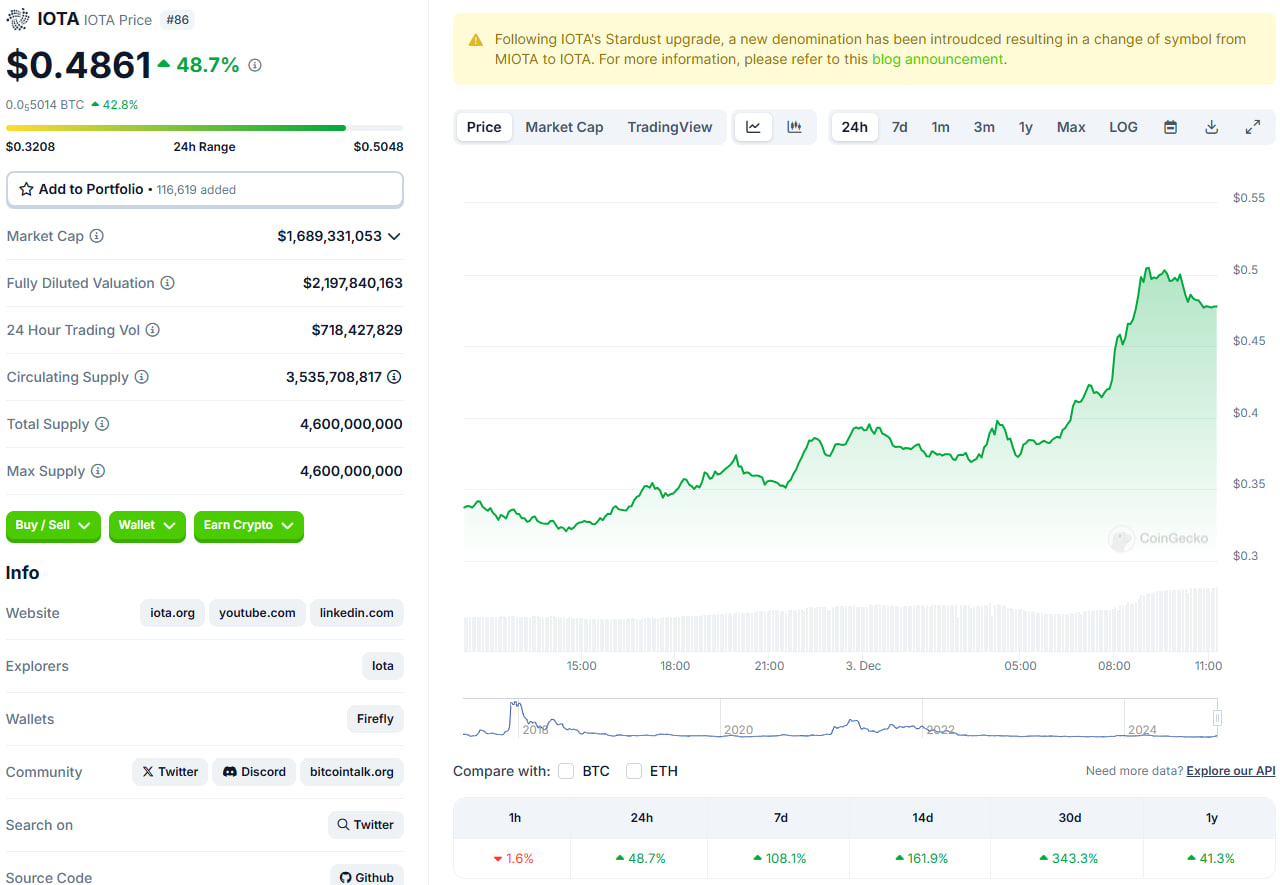Click the 1y change value 41.3%

[x=1211, y=858]
